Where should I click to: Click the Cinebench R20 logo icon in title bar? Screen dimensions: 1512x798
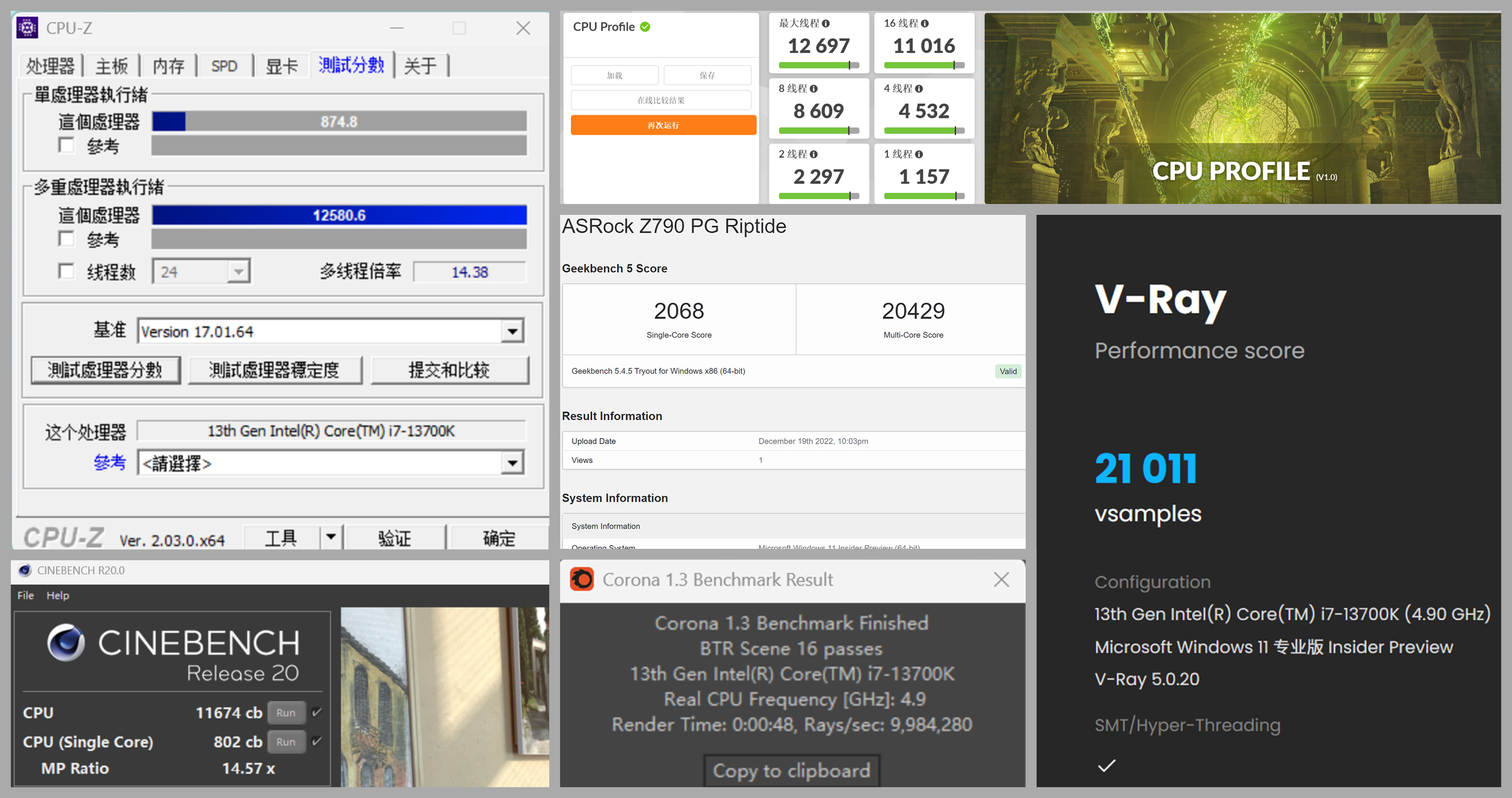pos(24,570)
